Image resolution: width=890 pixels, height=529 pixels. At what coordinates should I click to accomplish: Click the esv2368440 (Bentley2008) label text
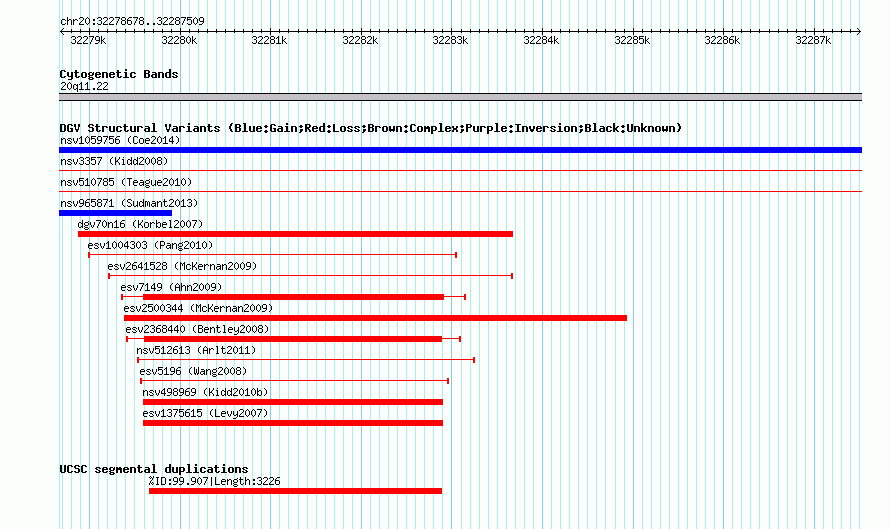(x=197, y=329)
